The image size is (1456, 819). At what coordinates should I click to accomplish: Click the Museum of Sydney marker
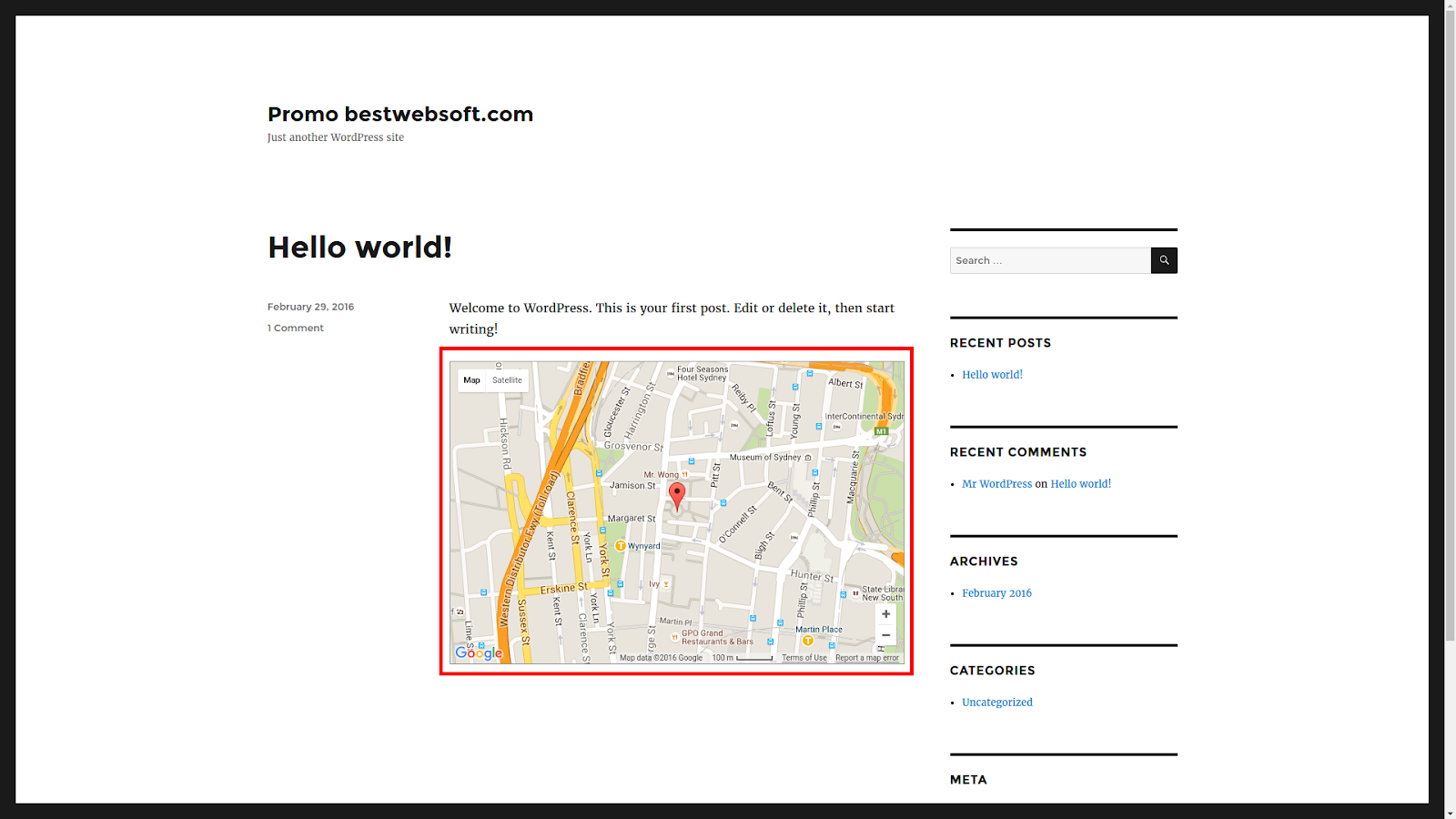coord(808,458)
